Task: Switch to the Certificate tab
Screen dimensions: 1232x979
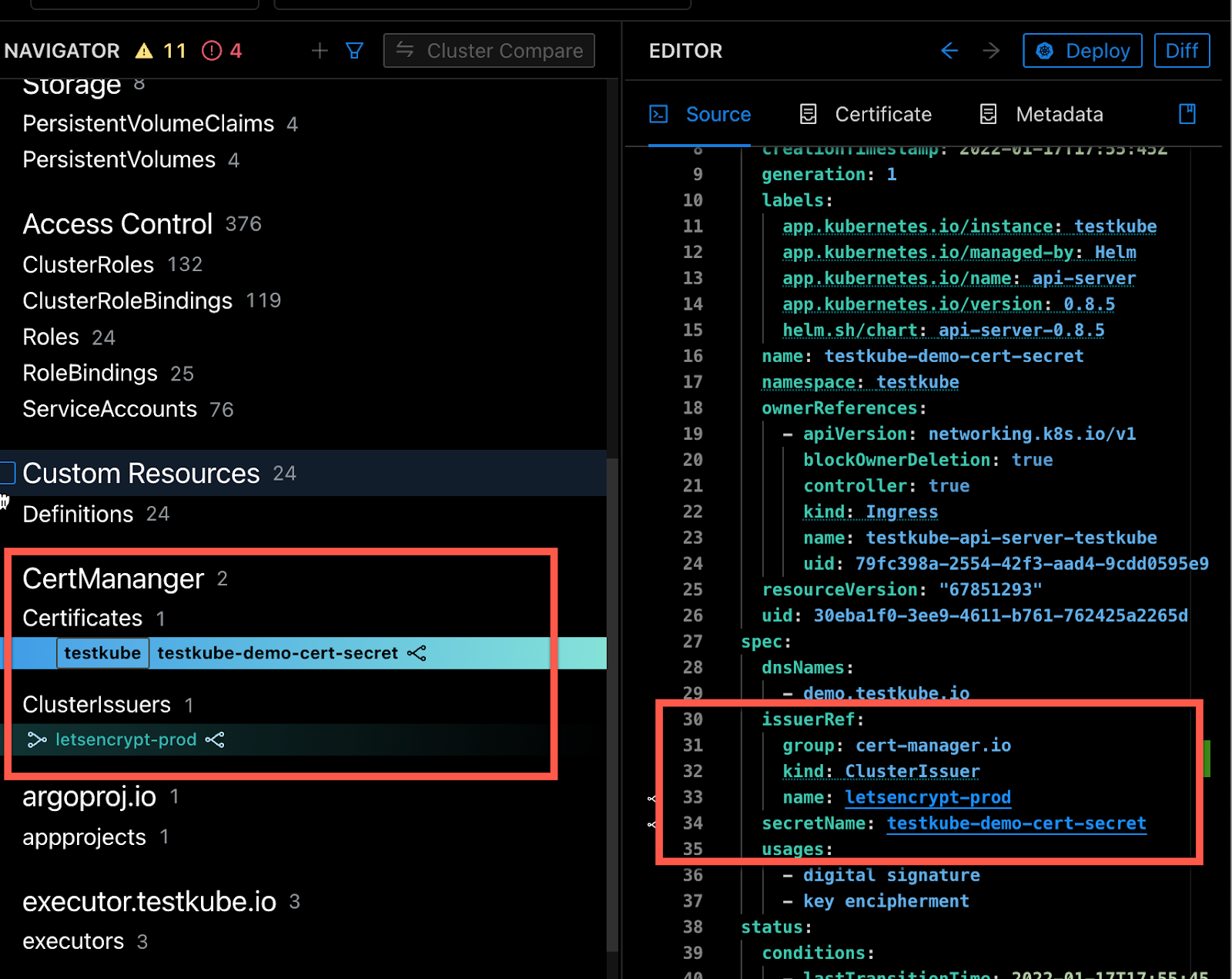Action: (x=865, y=114)
